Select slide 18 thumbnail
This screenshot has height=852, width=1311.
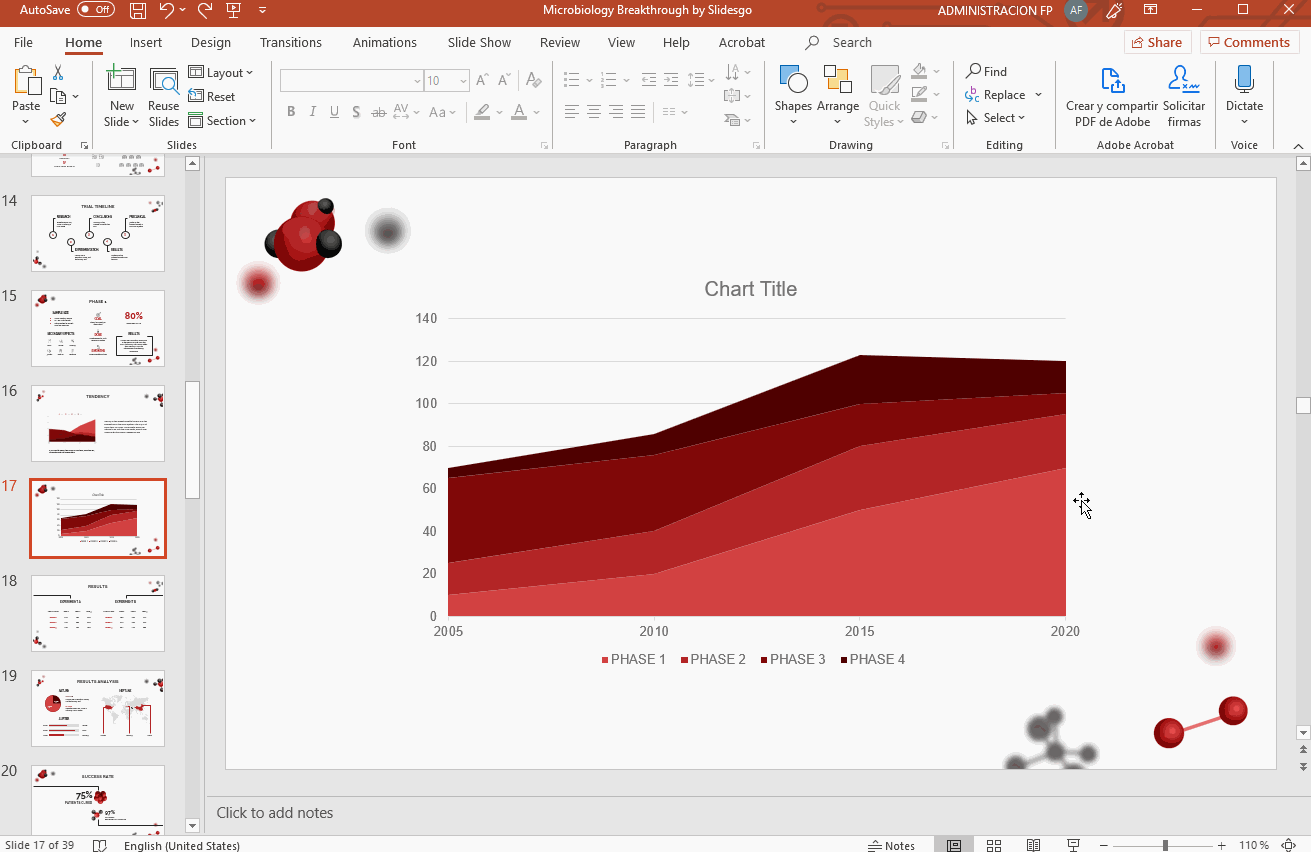pyautogui.click(x=98, y=613)
